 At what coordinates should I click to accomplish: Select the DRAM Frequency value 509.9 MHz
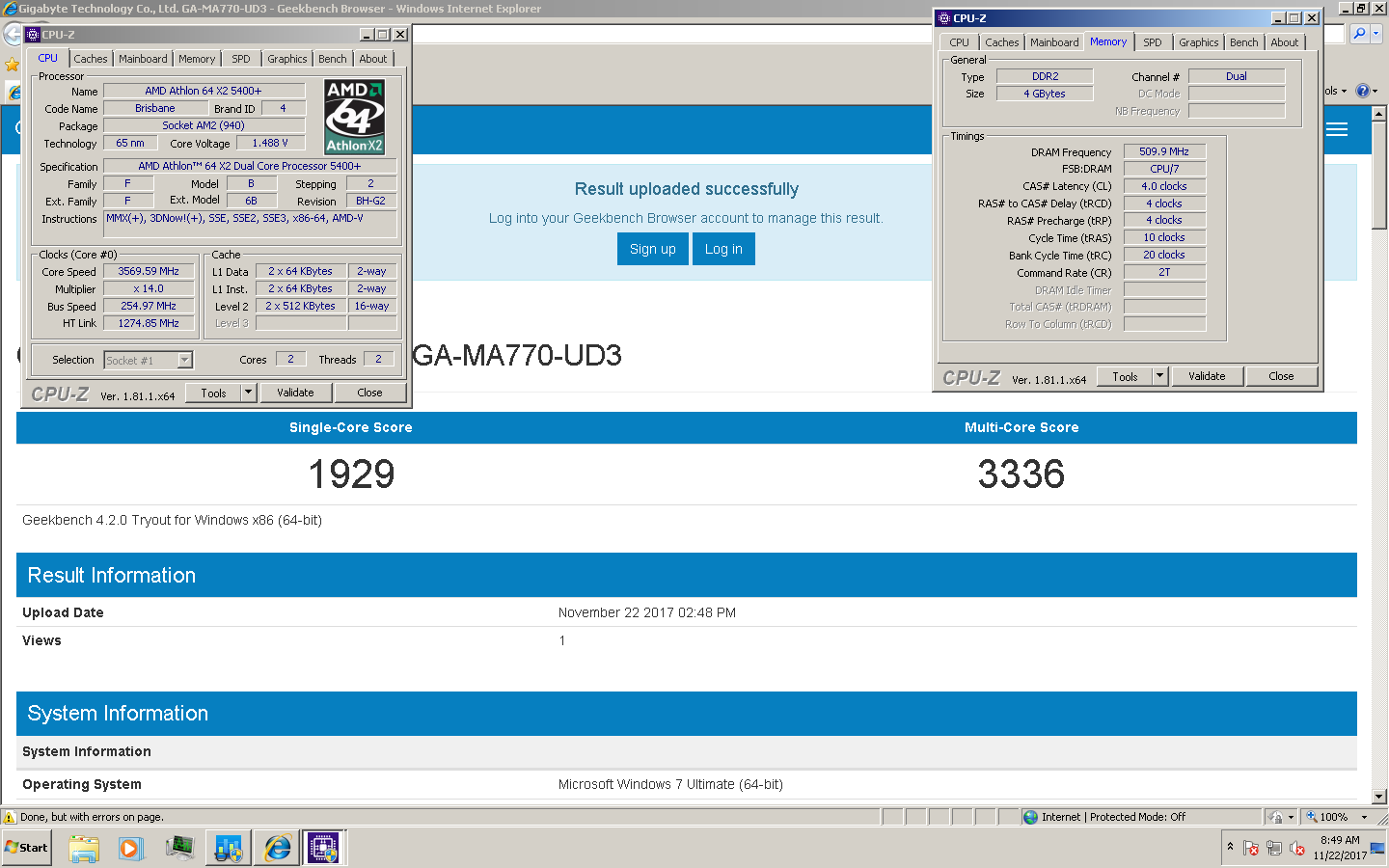coord(1164,151)
